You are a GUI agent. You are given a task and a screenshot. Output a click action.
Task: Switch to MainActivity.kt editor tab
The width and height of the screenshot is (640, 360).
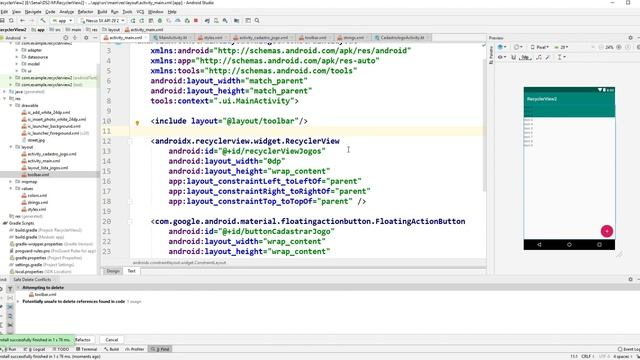tap(172, 38)
